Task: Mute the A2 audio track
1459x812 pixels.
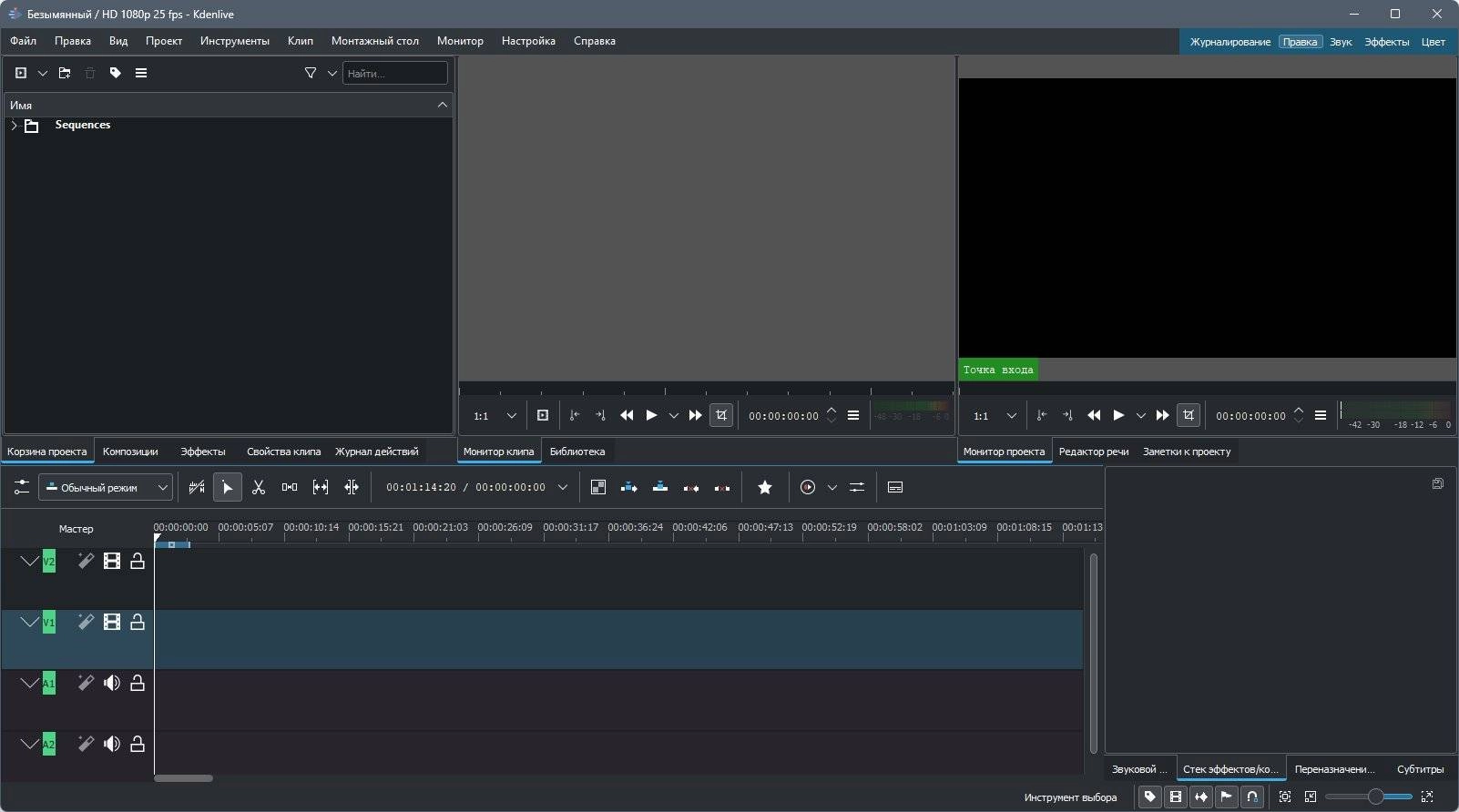Action: pos(112,744)
